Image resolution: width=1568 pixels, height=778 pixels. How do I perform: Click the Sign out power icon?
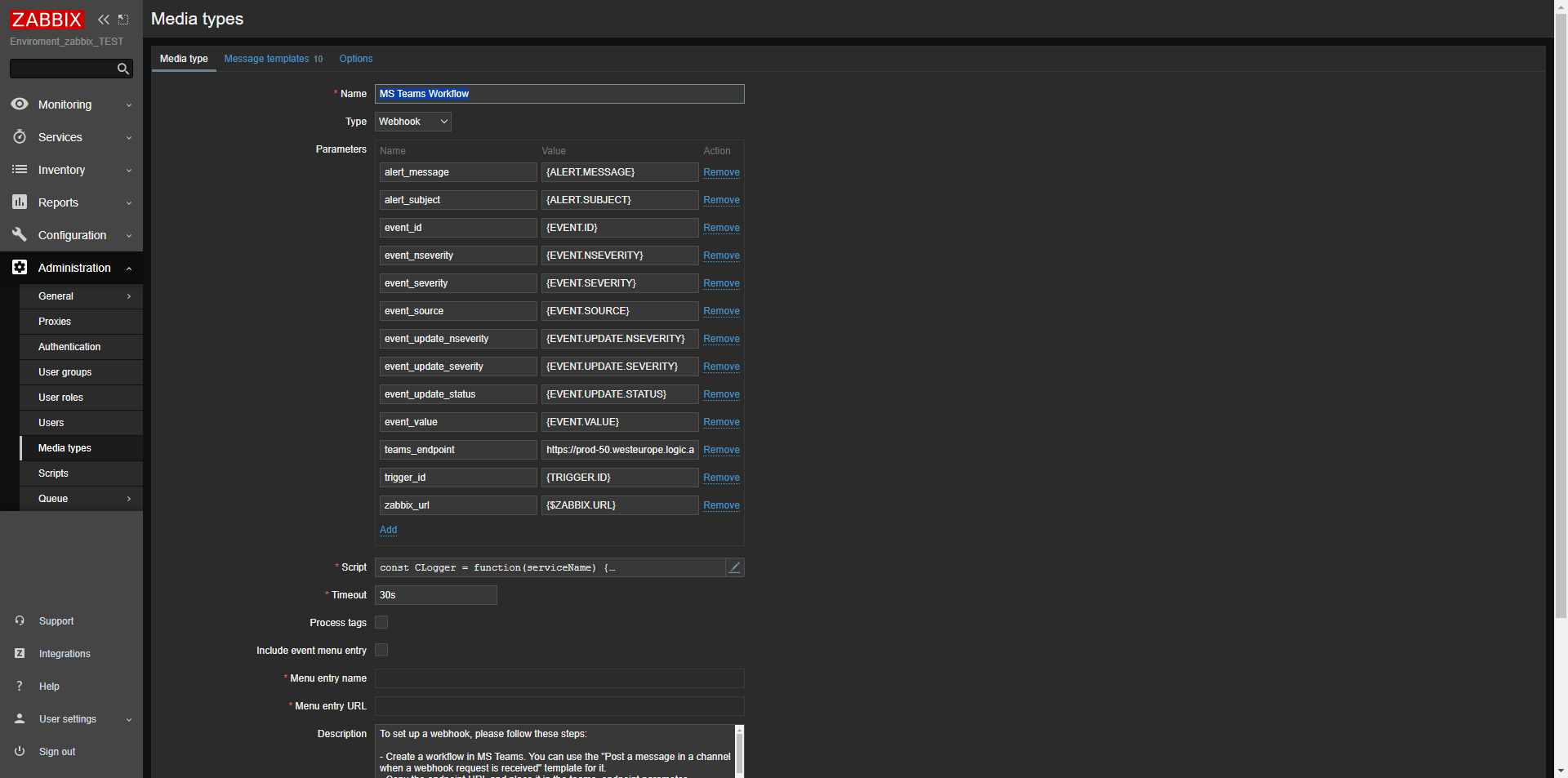point(20,752)
